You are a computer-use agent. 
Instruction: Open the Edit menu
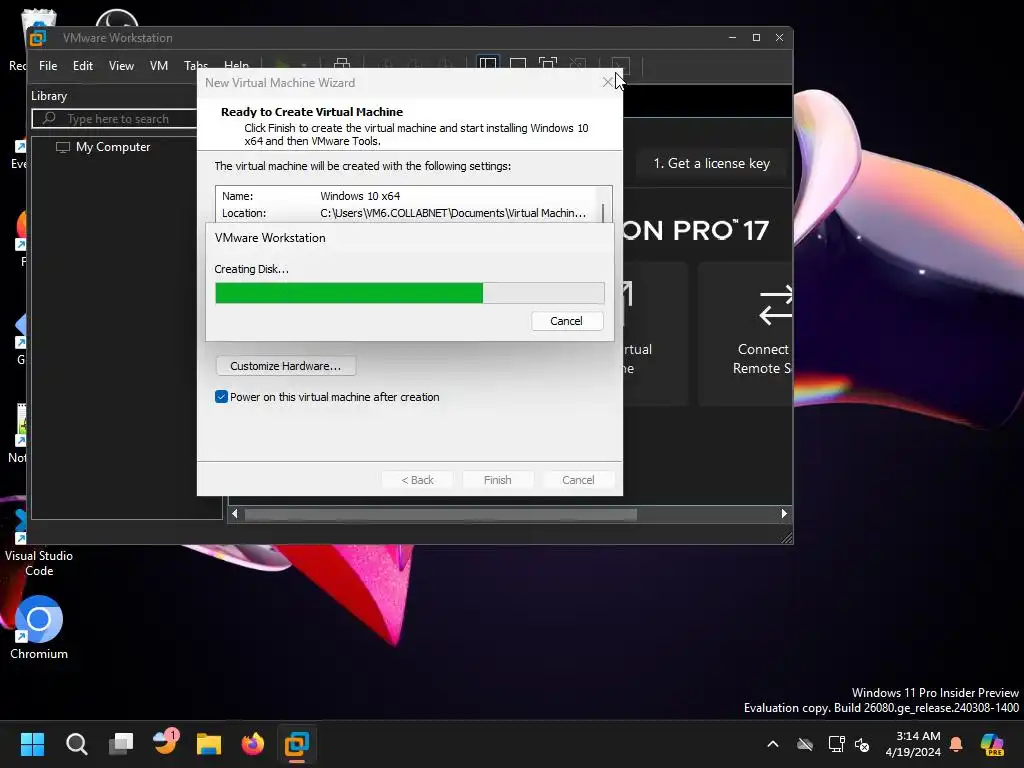coord(82,65)
